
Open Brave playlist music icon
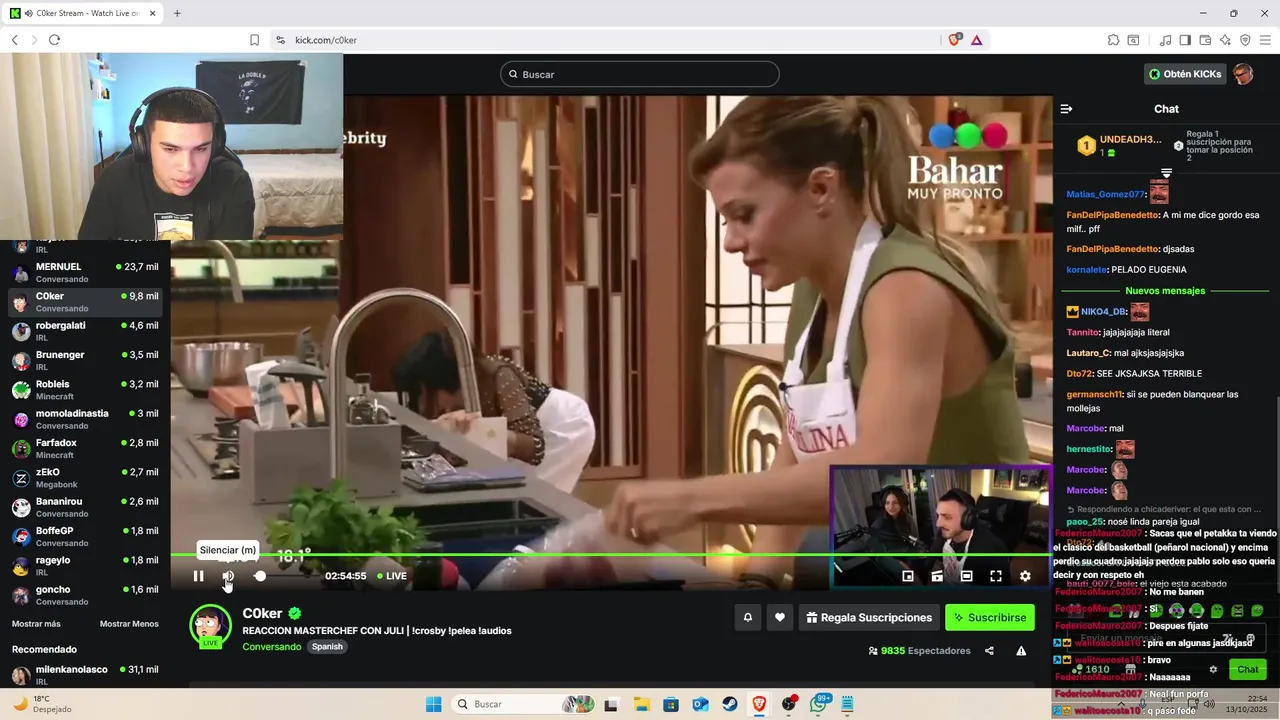(1165, 40)
